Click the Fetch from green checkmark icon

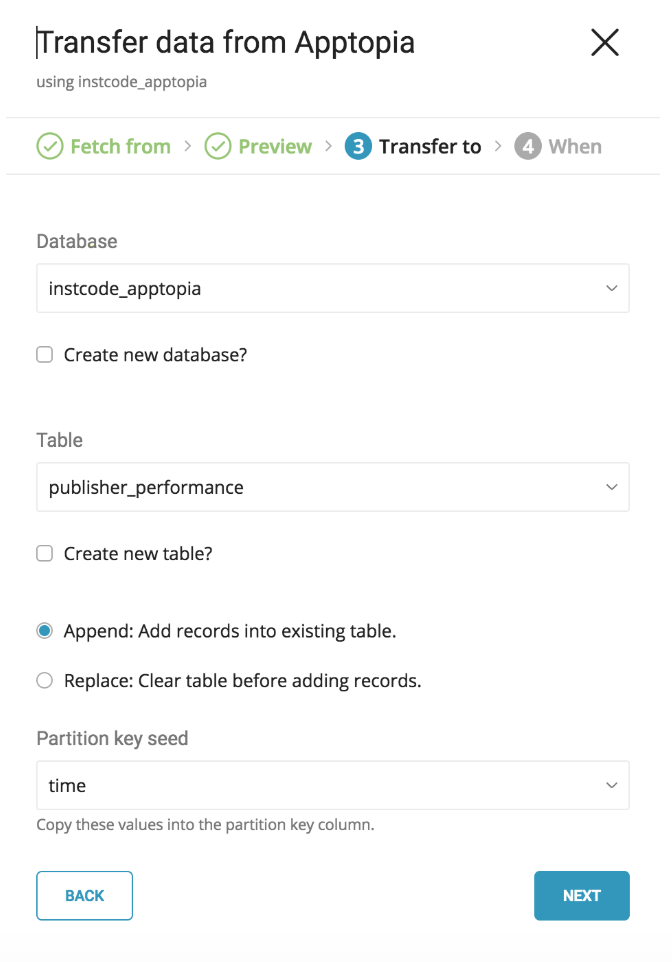coord(50,147)
